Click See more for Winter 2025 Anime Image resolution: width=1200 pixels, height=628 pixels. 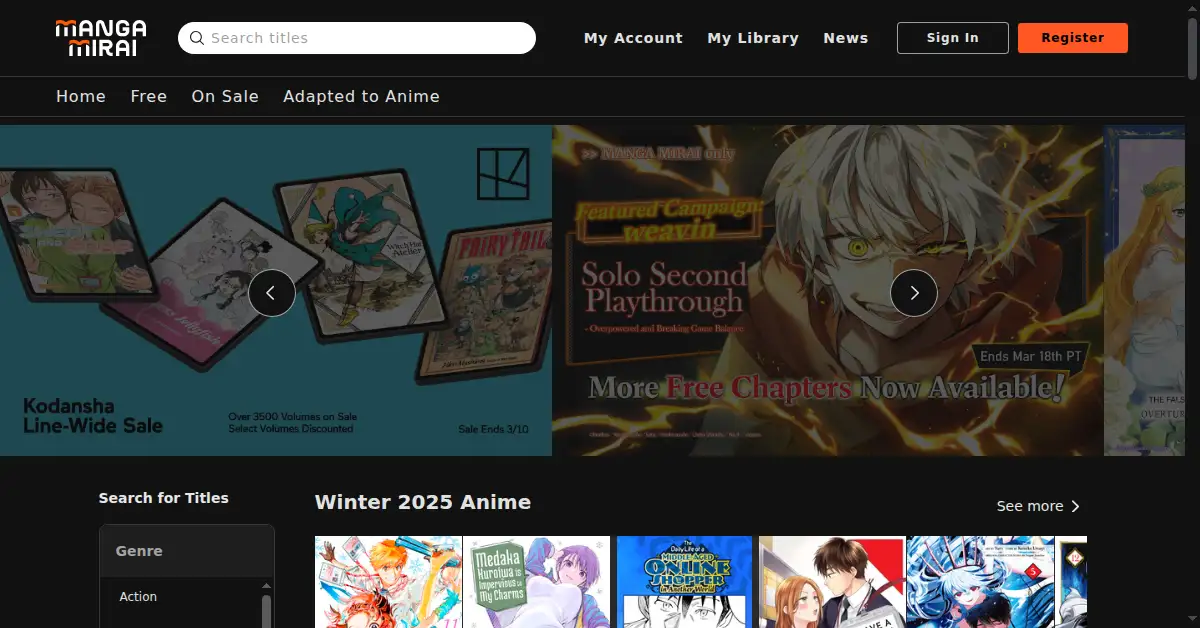coord(1039,506)
